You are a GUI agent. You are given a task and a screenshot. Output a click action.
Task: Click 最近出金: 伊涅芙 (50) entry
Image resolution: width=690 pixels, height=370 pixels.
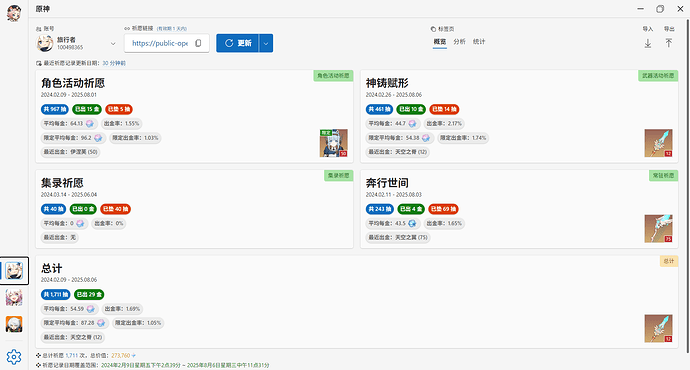click(x=70, y=152)
